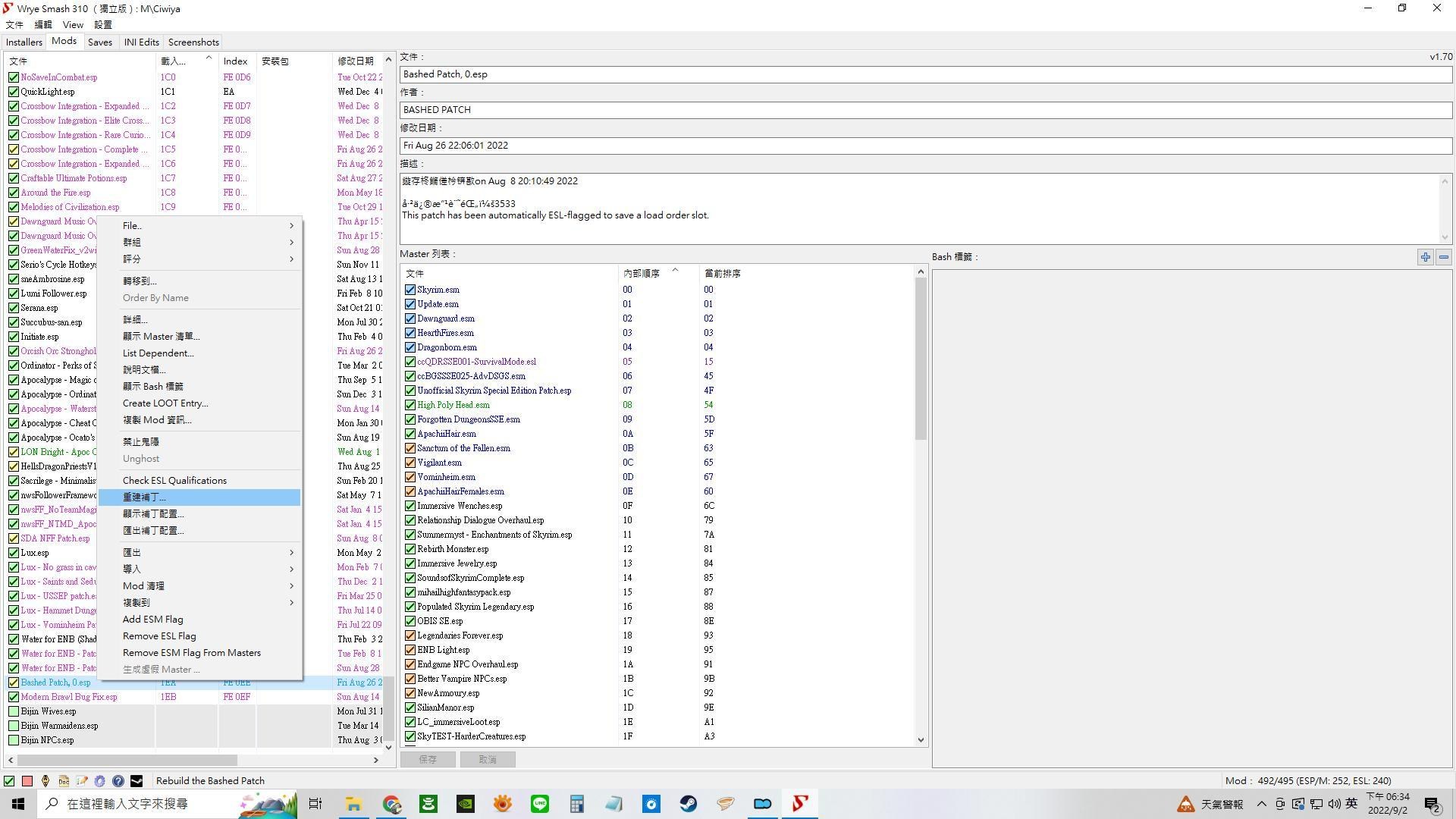Toggle the QuickLight.esp checkbox
The width and height of the screenshot is (1456, 819).
tap(14, 92)
